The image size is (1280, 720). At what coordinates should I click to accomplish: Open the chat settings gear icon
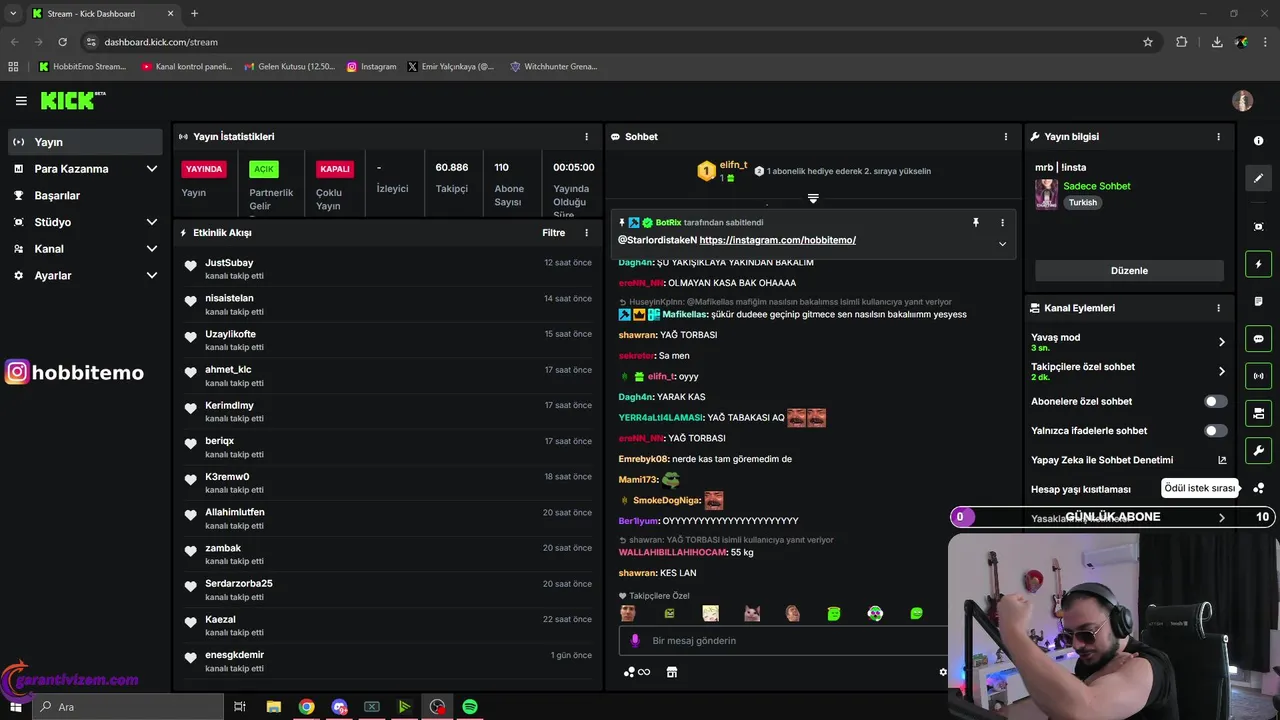(x=942, y=672)
